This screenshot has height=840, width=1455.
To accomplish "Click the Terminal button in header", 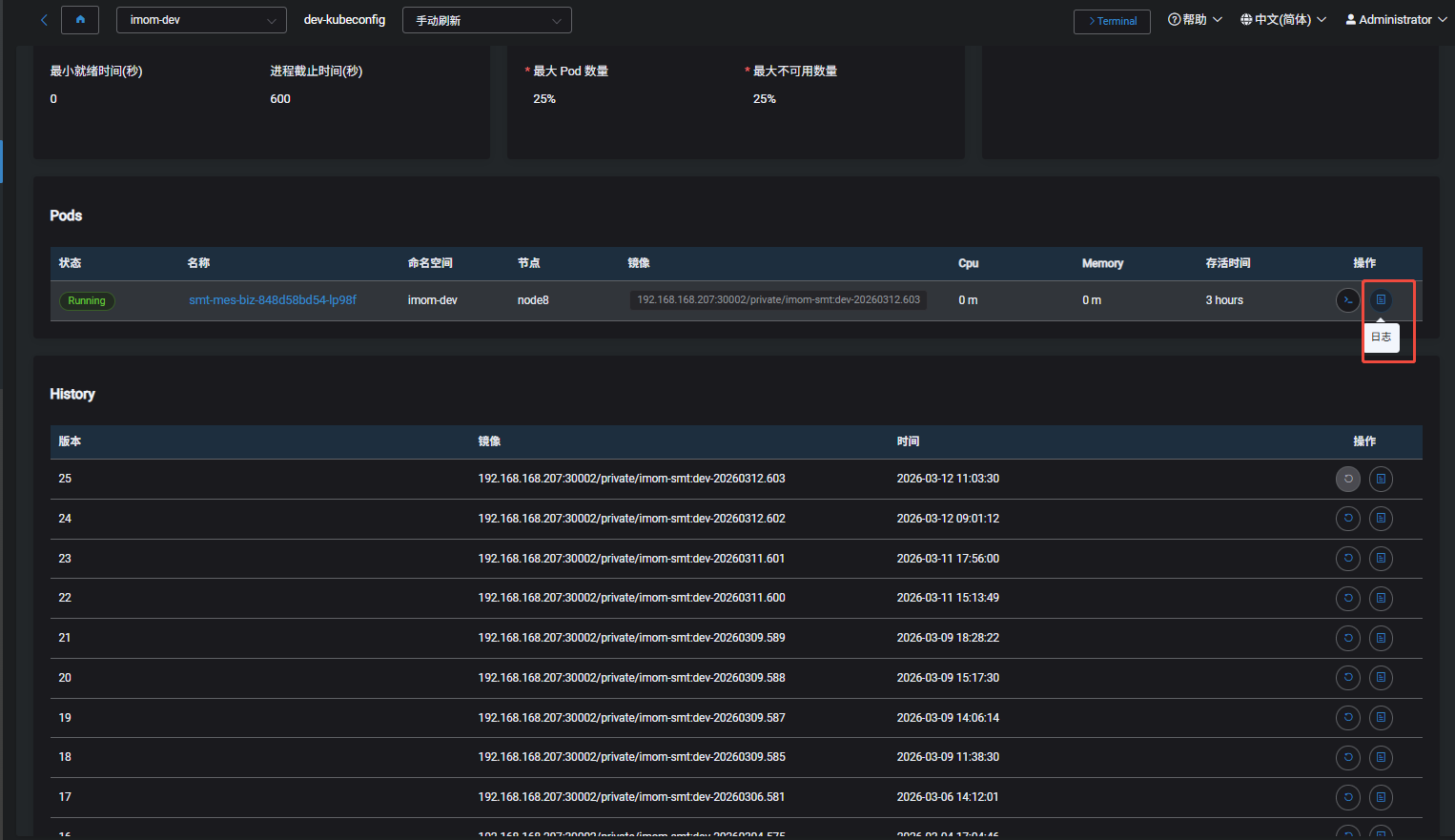I will (1112, 21).
